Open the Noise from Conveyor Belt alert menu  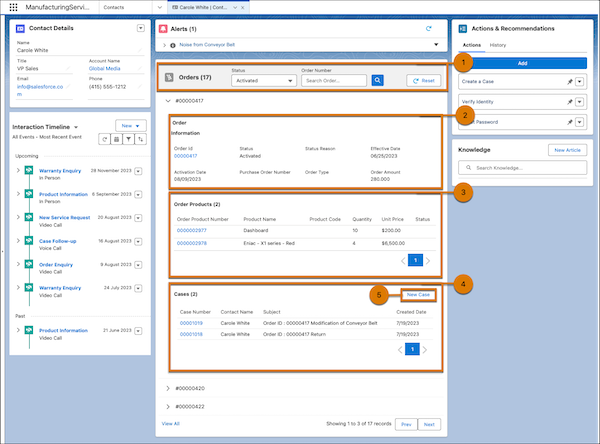pyautogui.click(x=436, y=45)
